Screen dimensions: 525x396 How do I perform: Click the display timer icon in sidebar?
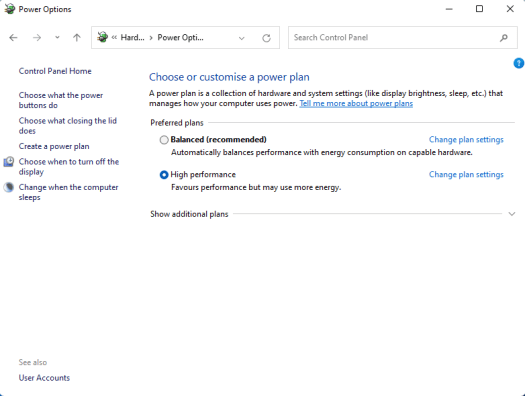point(9,162)
